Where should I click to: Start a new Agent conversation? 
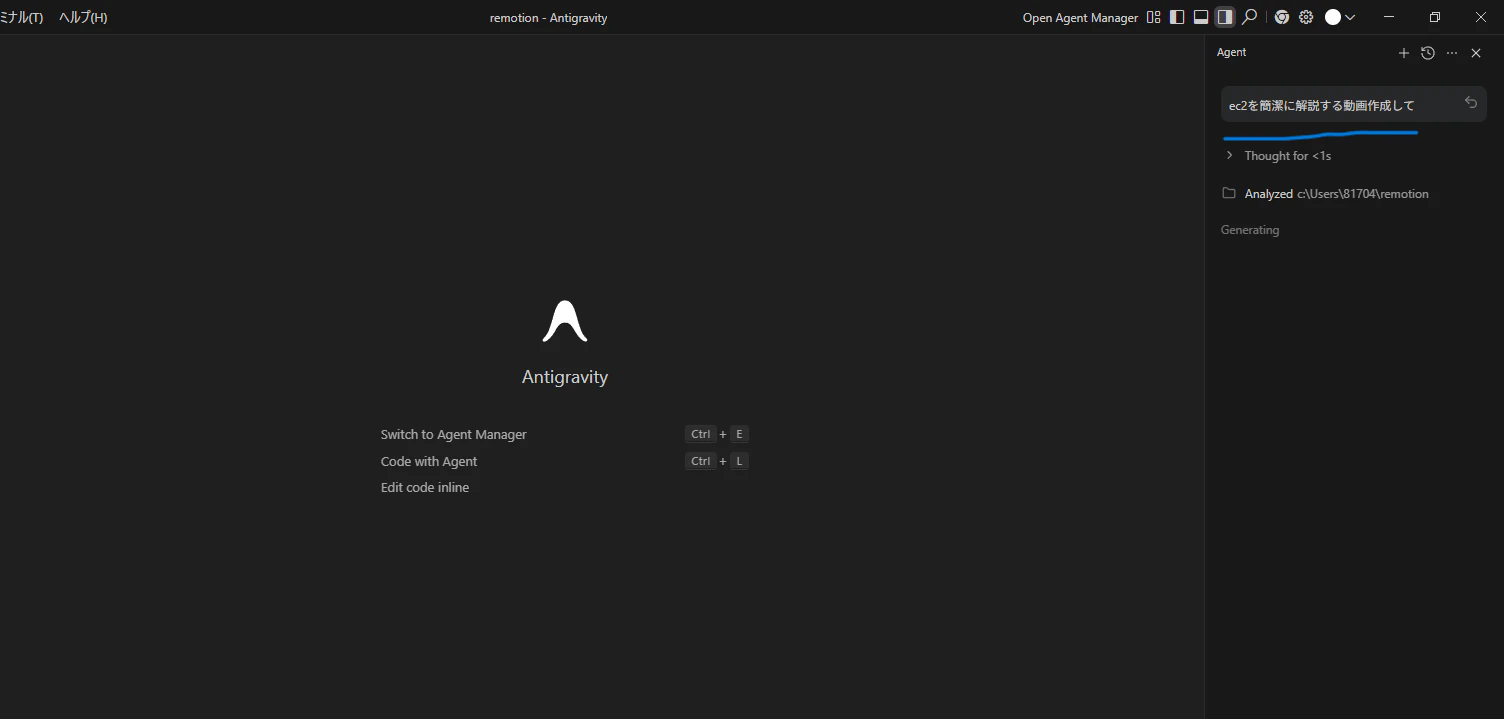(1404, 53)
